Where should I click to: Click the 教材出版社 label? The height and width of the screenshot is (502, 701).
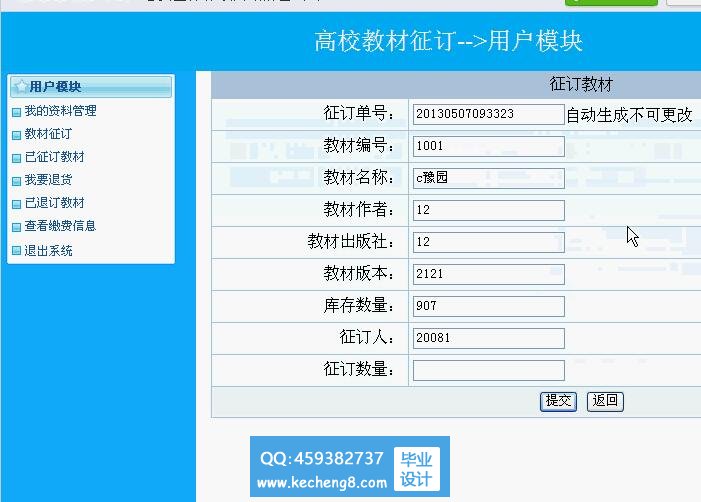point(351,241)
